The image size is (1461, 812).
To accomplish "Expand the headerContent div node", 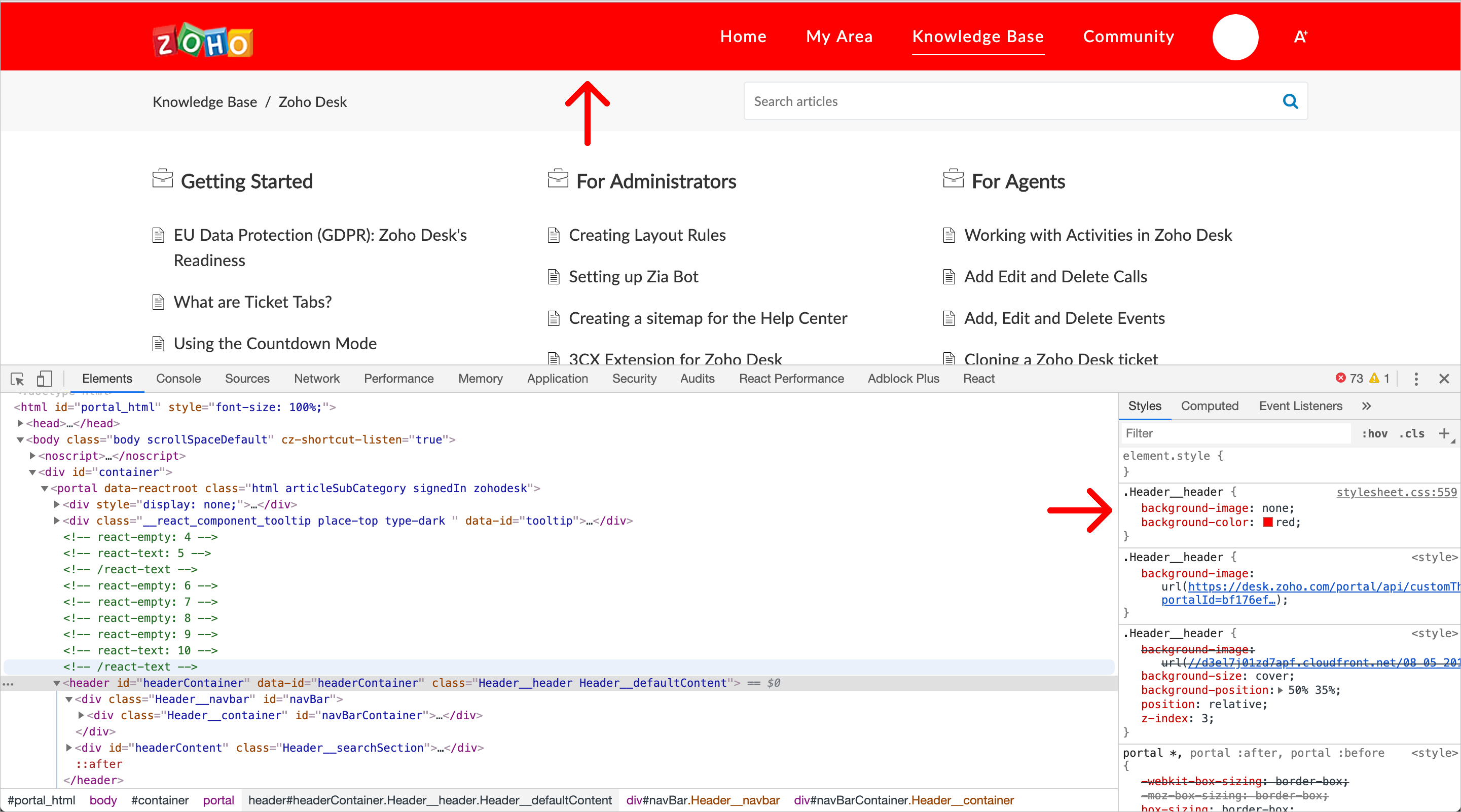I will (69, 748).
